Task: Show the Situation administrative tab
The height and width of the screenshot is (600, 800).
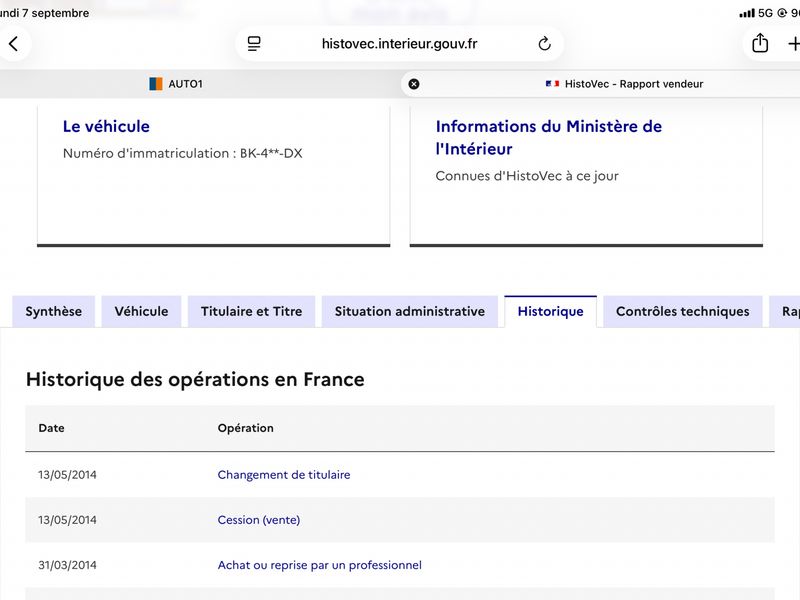Action: (x=410, y=311)
